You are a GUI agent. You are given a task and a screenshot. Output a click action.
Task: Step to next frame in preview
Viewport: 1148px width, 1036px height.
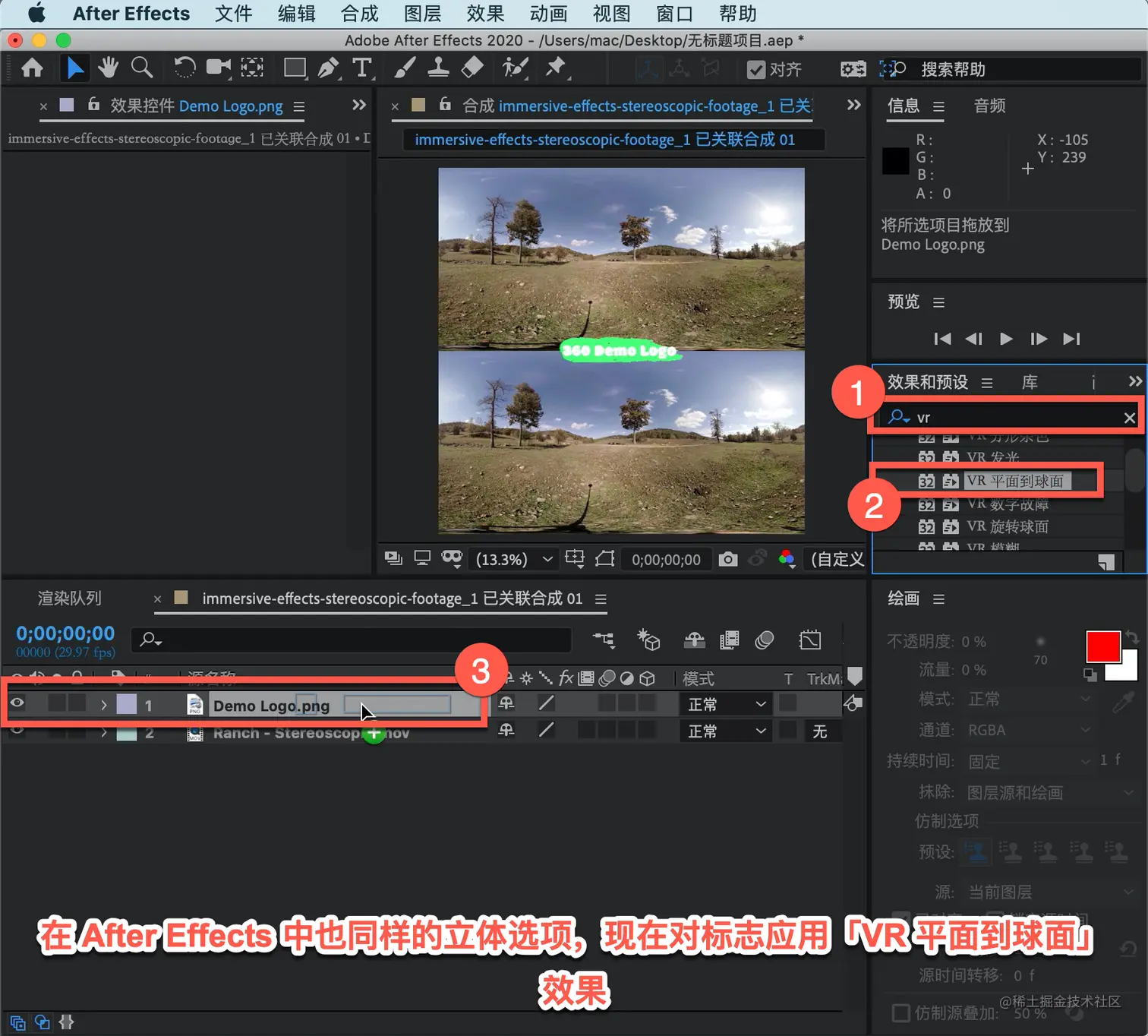click(1039, 339)
